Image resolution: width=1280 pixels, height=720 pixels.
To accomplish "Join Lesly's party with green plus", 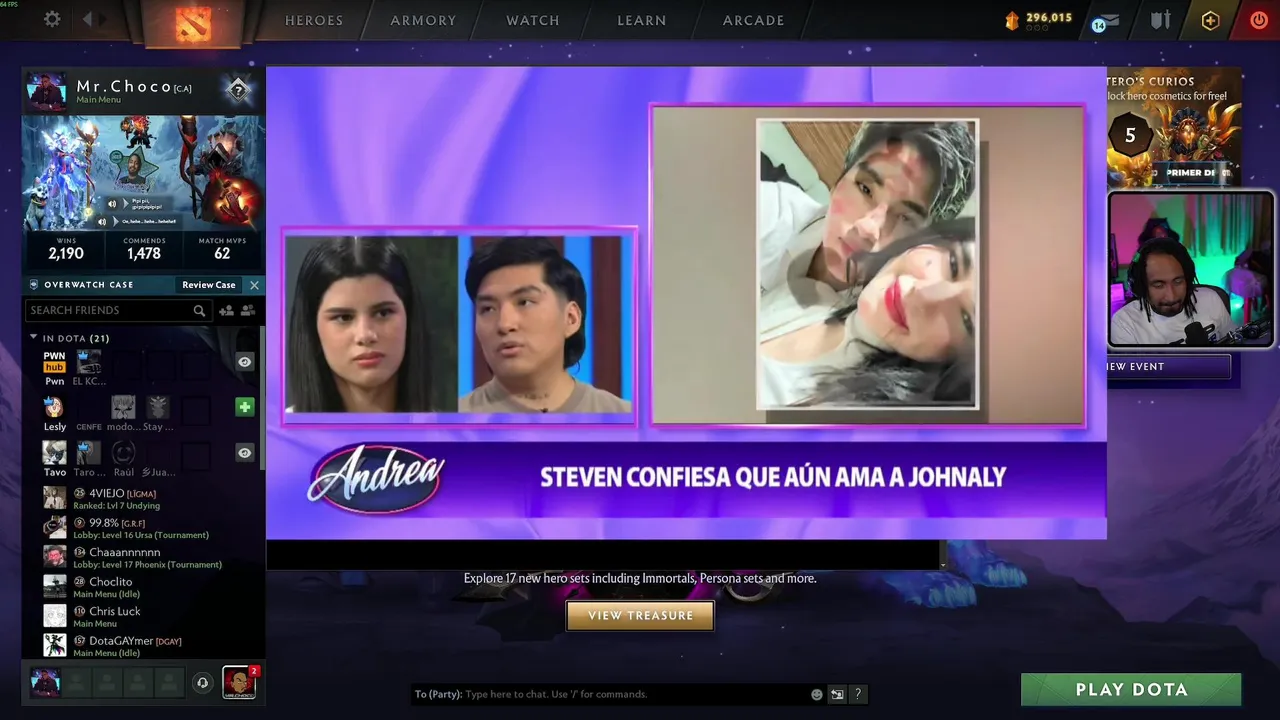I will tap(245, 407).
